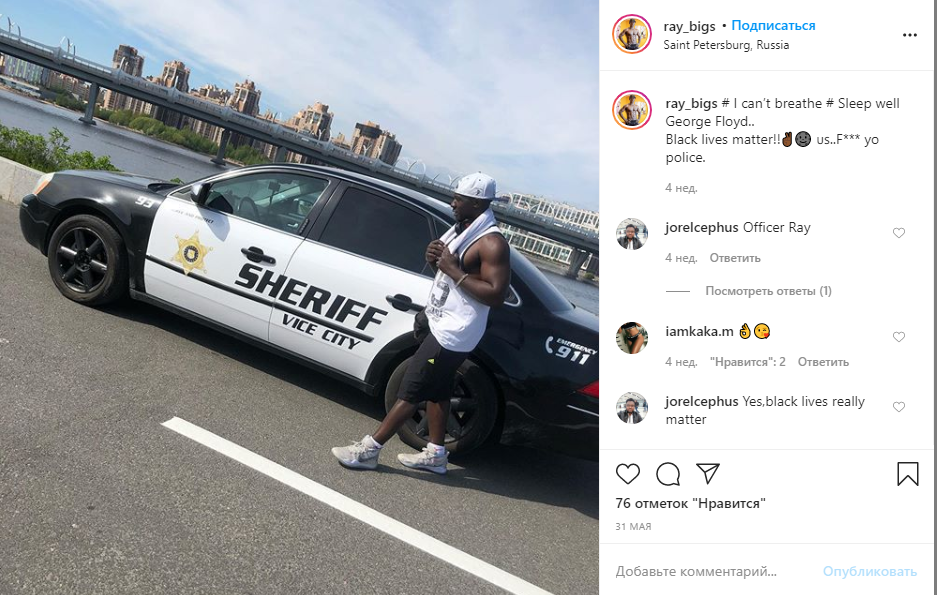This screenshot has width=937, height=595.
Task: Click in 'Добавьте комментарий...' input field
Action: [x=711, y=572]
